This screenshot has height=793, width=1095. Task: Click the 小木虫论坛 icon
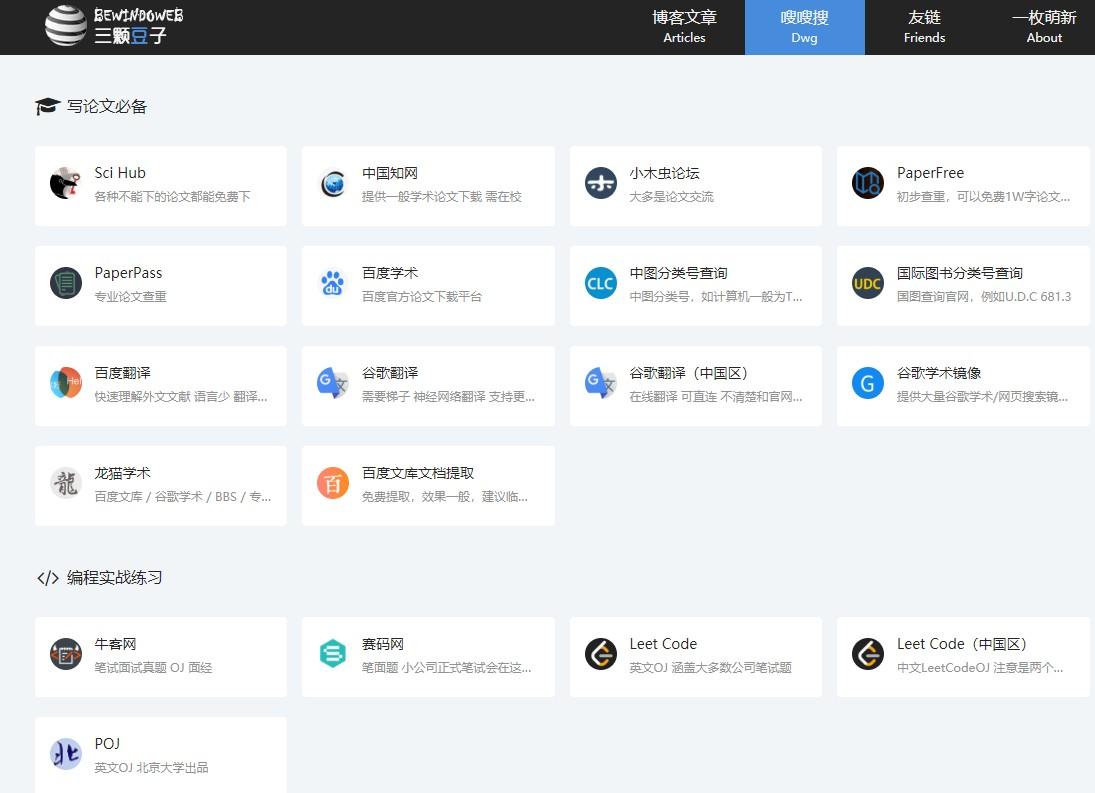click(x=601, y=184)
